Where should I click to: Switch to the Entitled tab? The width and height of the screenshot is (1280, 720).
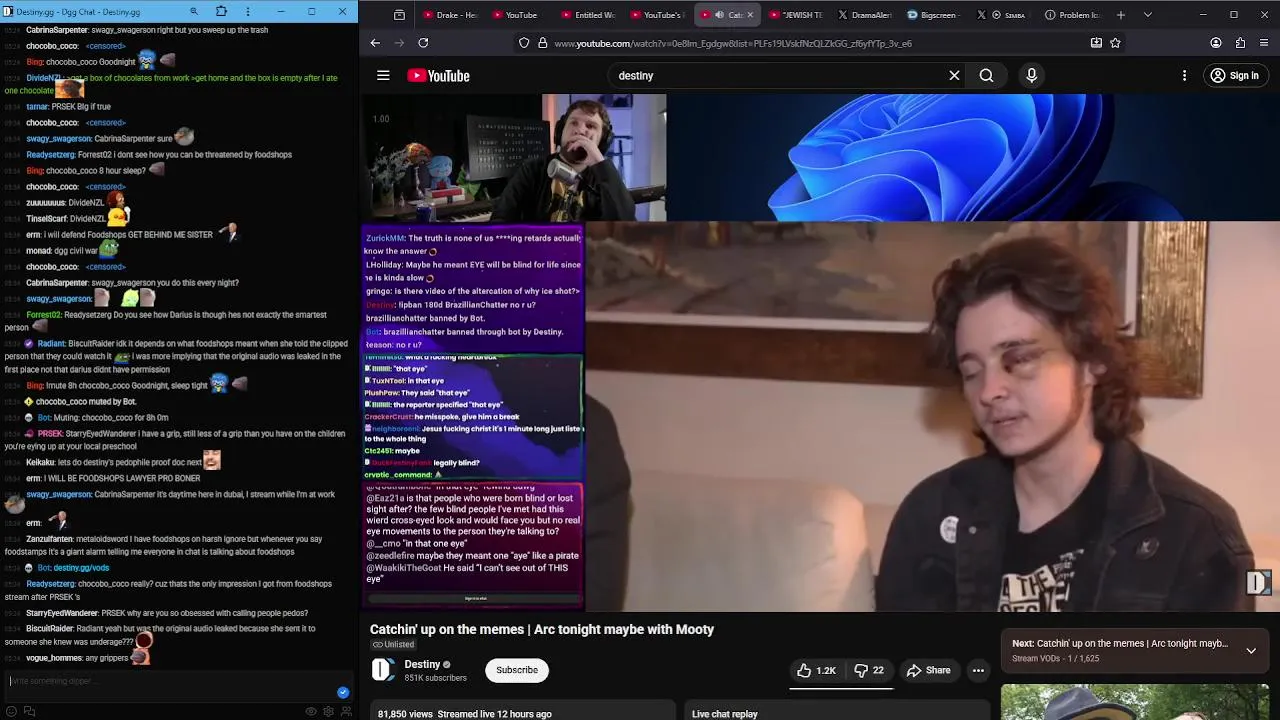pyautogui.click(x=590, y=15)
